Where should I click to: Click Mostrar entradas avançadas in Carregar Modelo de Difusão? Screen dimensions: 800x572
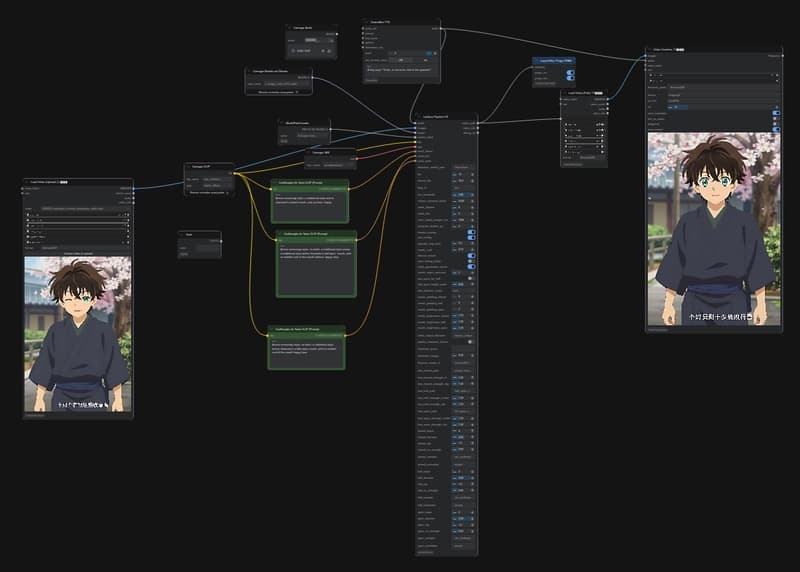[x=278, y=92]
